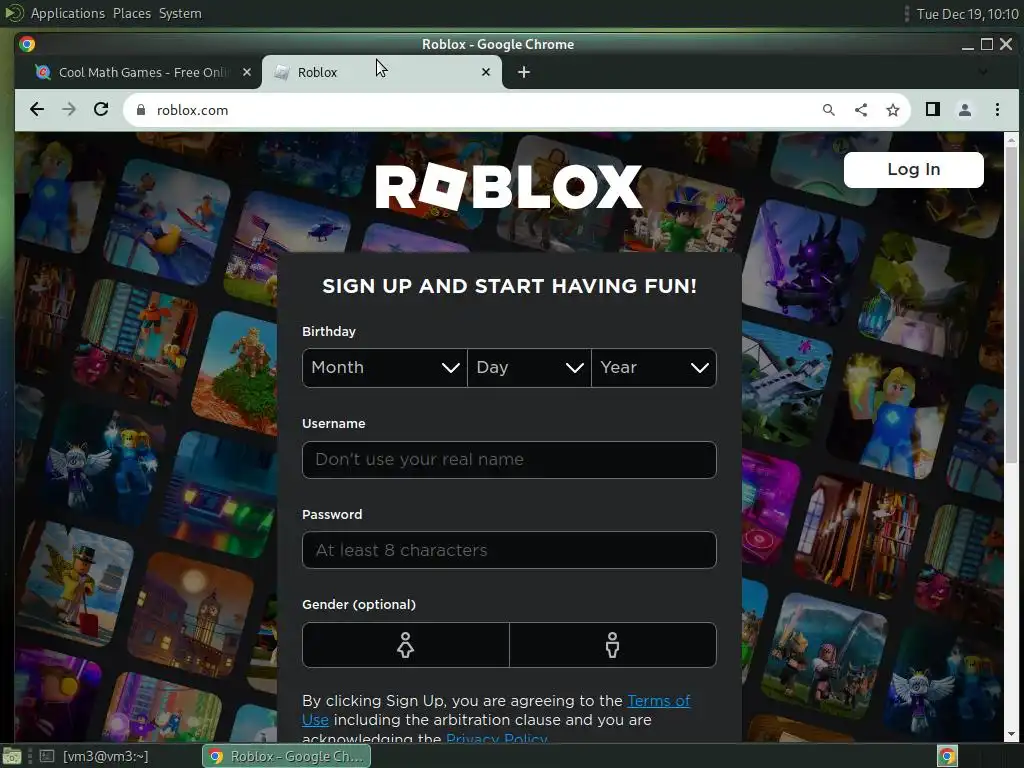Click the Chrome icon in bottom panel tray
The height and width of the screenshot is (768, 1024).
(x=947, y=756)
